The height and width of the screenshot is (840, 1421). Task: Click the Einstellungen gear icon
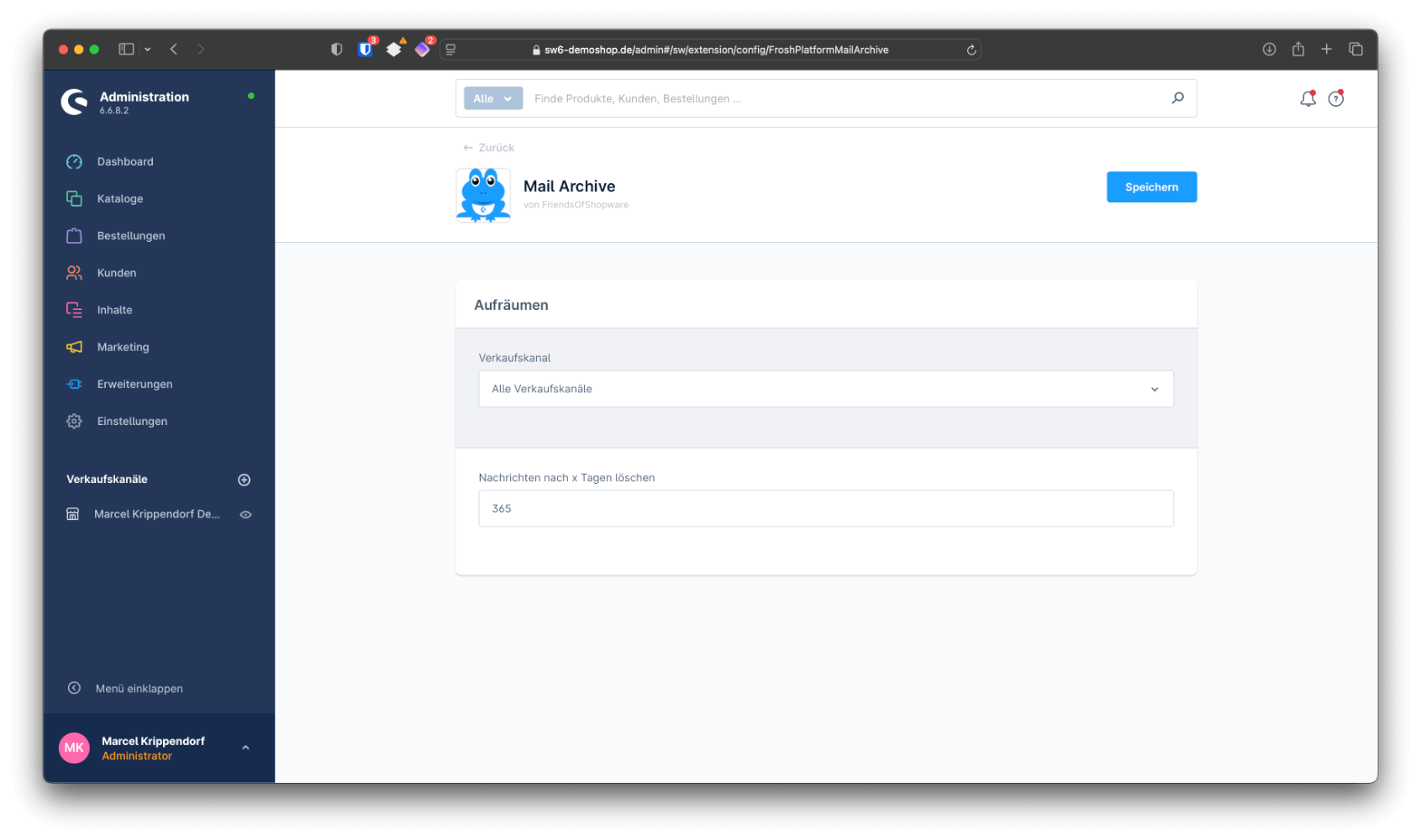[74, 421]
